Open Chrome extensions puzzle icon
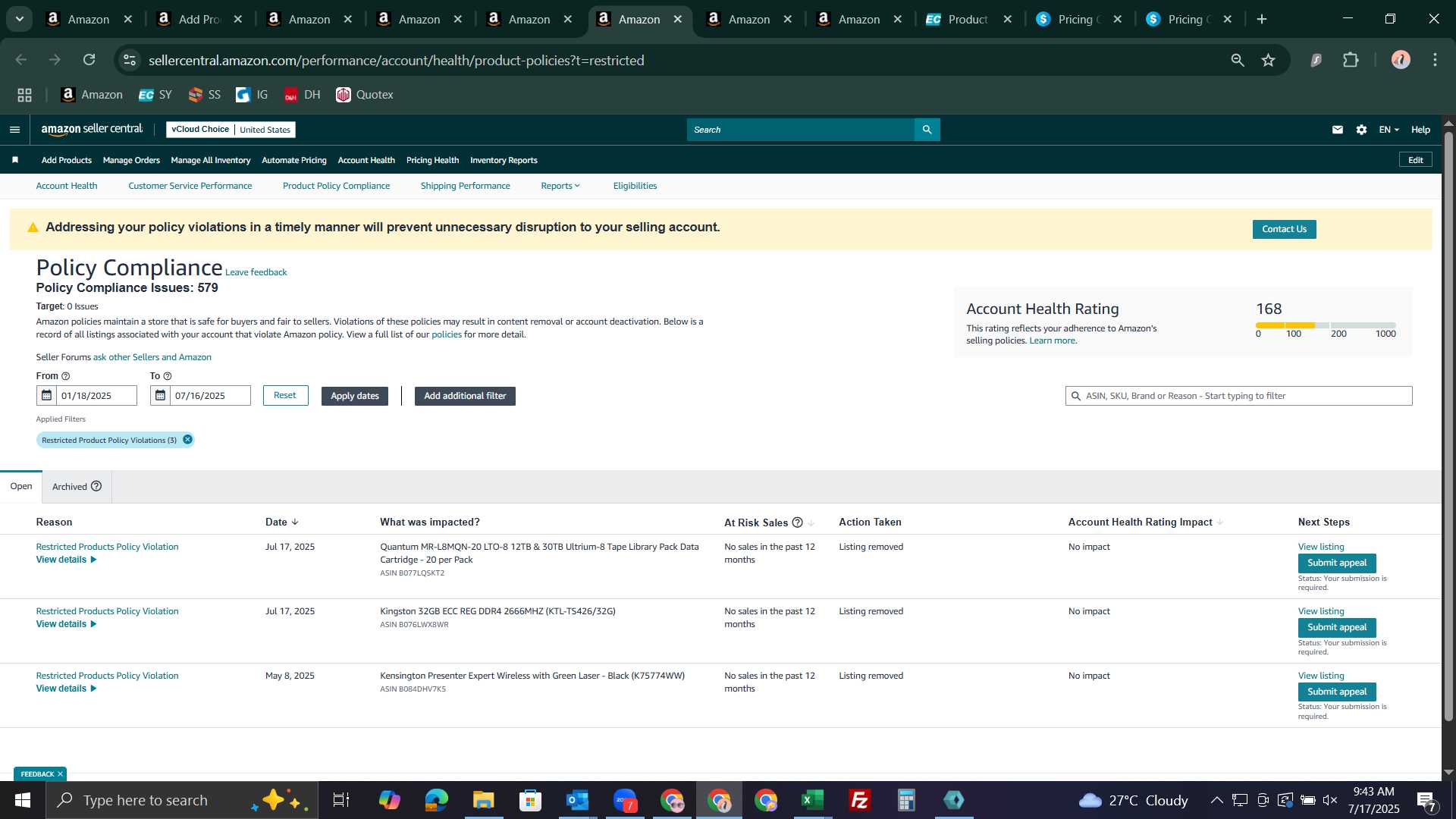Image resolution: width=1456 pixels, height=819 pixels. point(1351,60)
